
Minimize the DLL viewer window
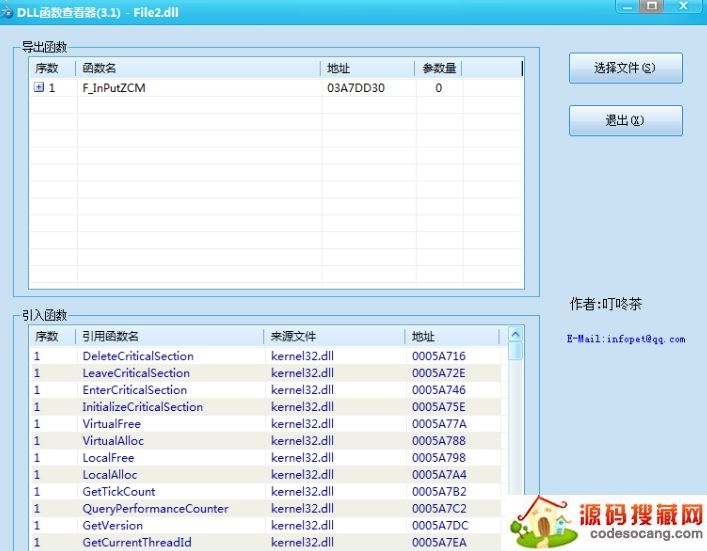tap(625, 6)
